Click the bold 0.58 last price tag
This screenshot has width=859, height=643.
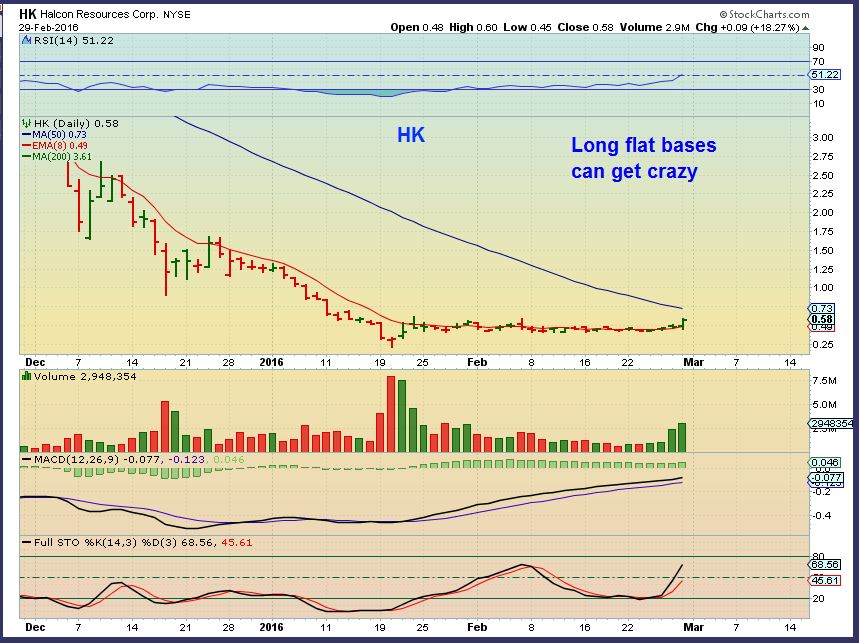822,319
